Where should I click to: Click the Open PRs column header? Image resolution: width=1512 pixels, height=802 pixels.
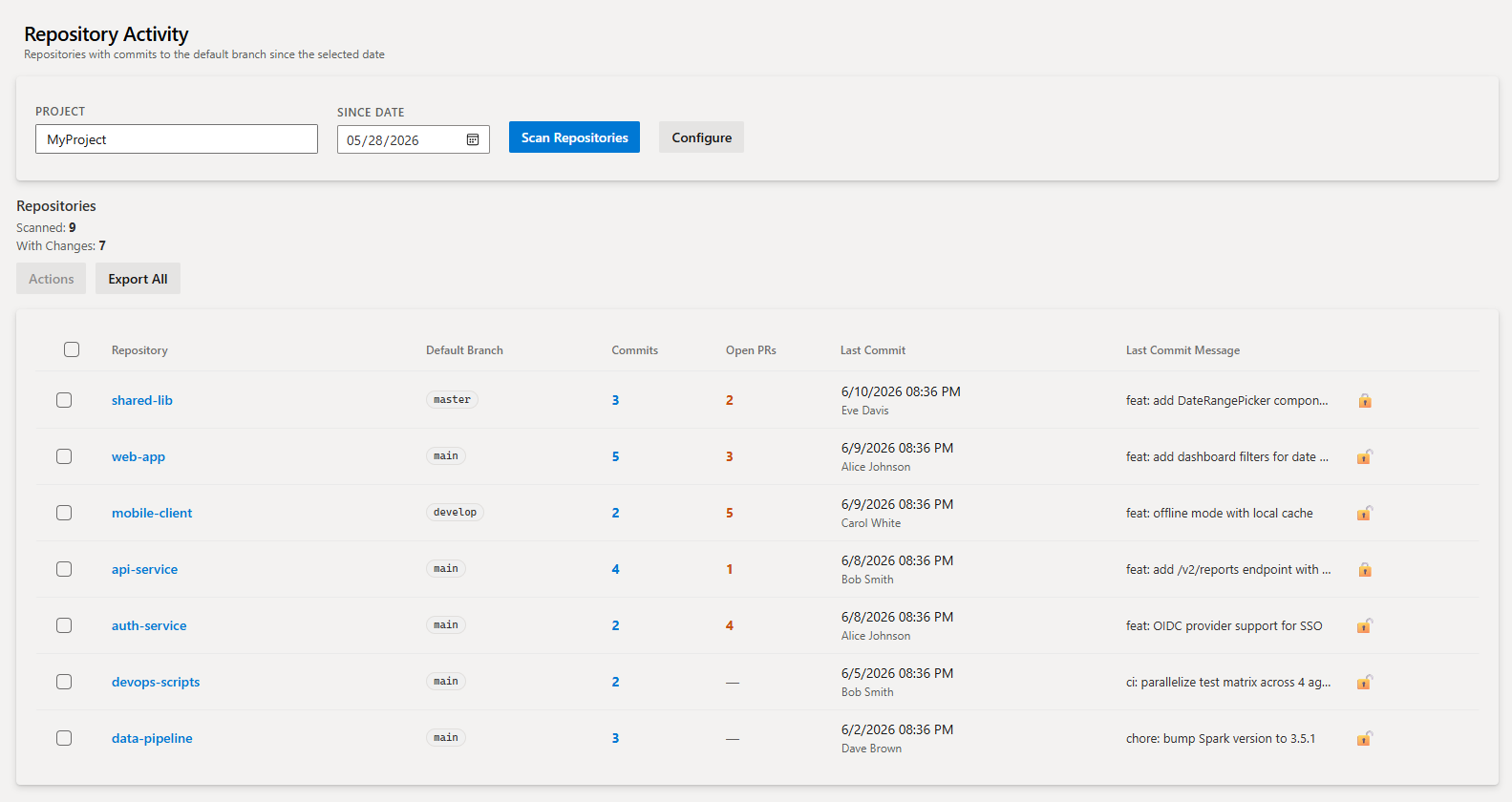point(751,350)
